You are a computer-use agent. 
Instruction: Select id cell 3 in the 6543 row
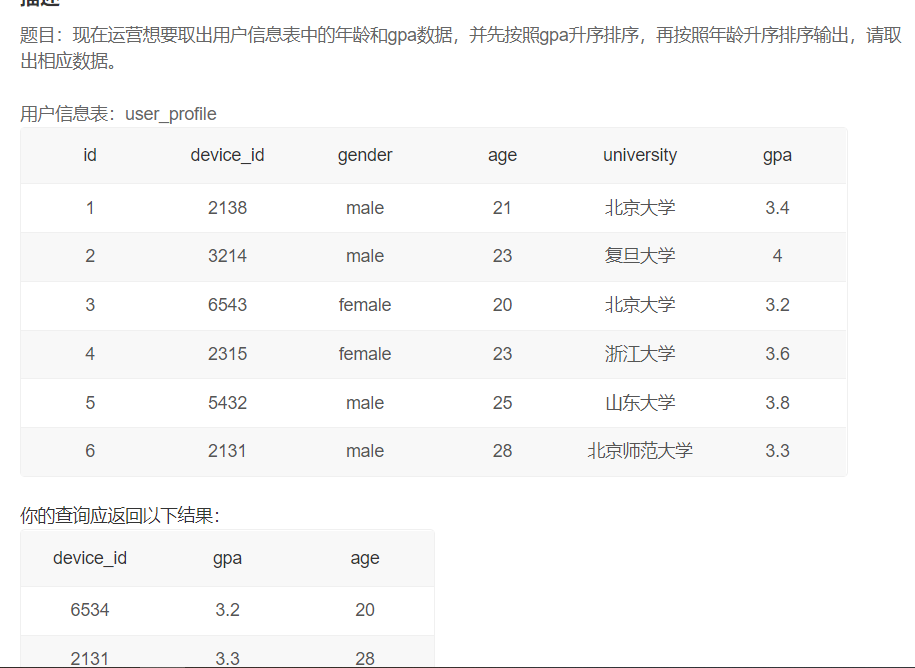click(x=90, y=305)
